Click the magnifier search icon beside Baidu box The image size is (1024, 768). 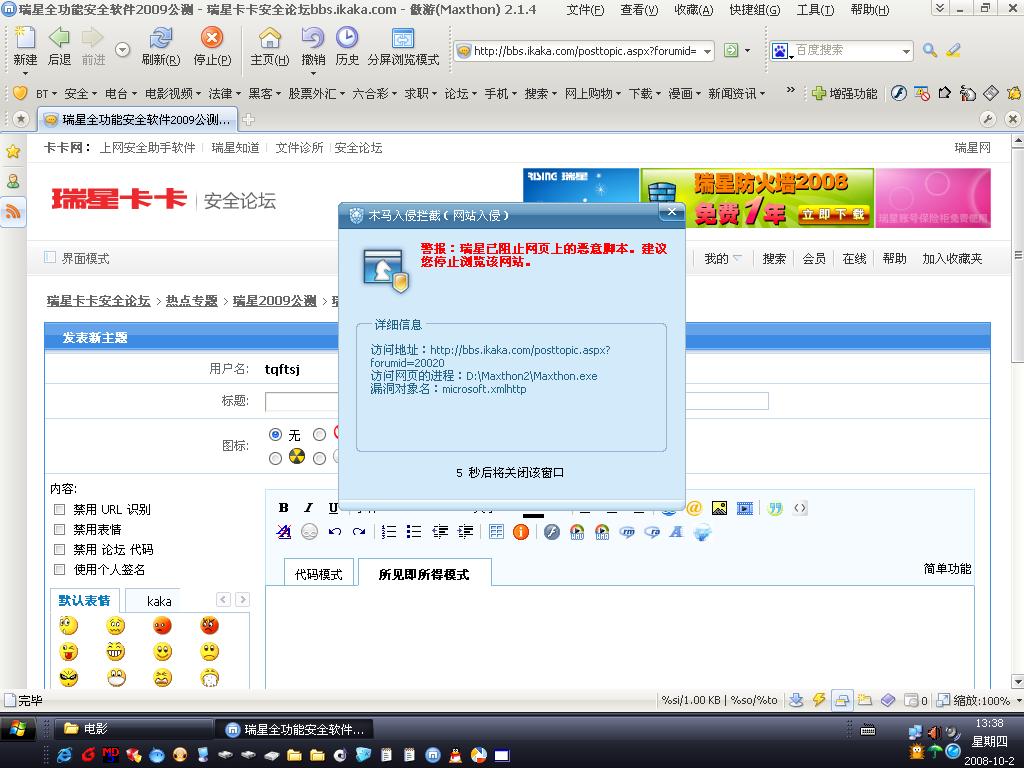pos(930,50)
